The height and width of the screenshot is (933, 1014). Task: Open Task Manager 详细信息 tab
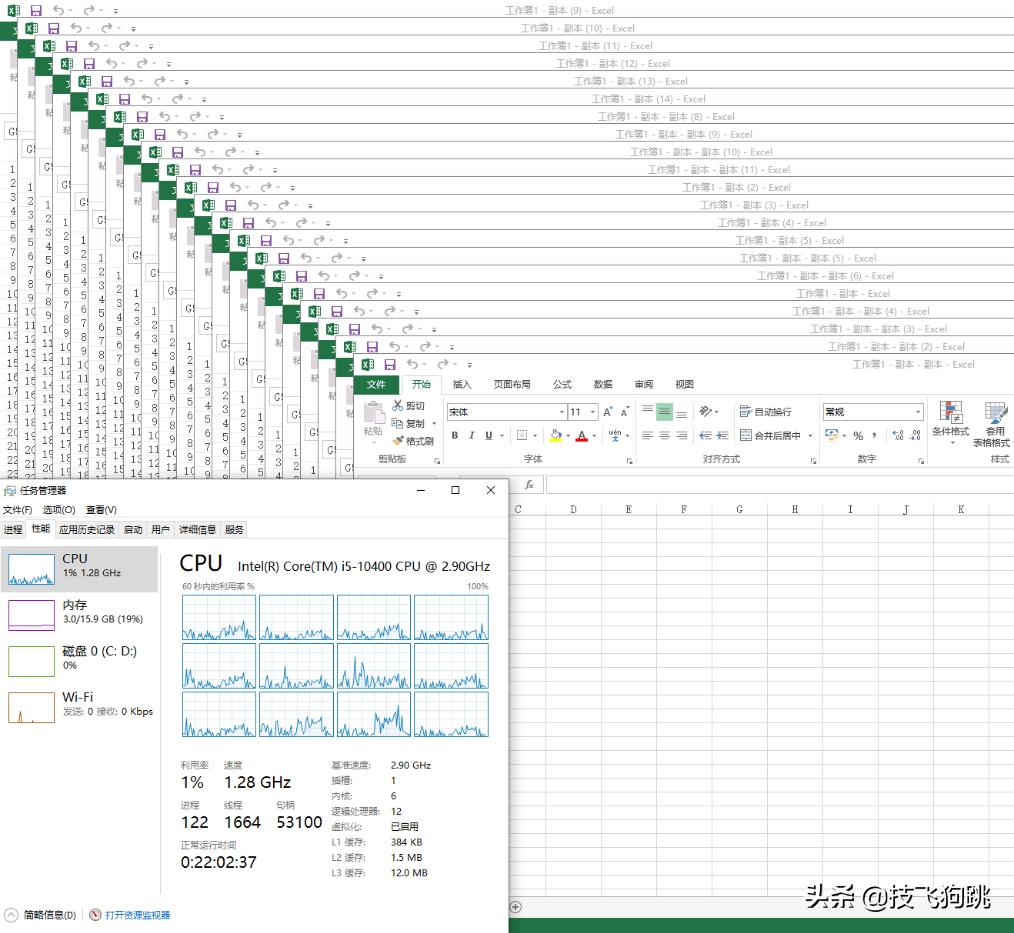click(197, 530)
